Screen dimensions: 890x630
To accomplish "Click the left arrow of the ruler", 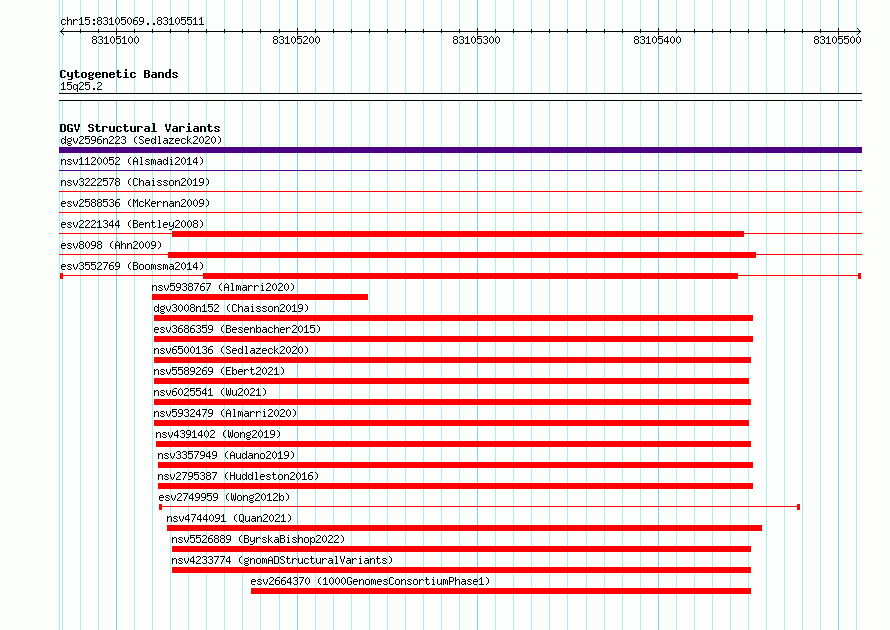I will coord(62,31).
